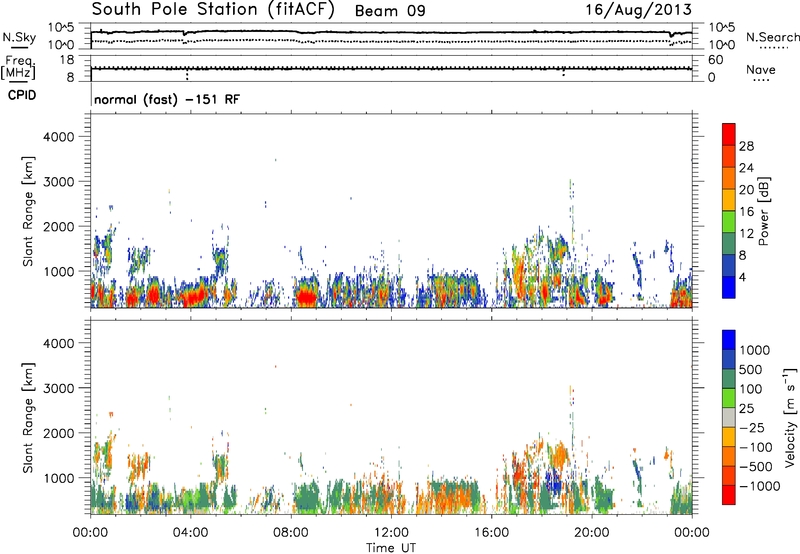Click the '100' velocity colorbar tick value
800x554 pixels.
tap(751, 389)
